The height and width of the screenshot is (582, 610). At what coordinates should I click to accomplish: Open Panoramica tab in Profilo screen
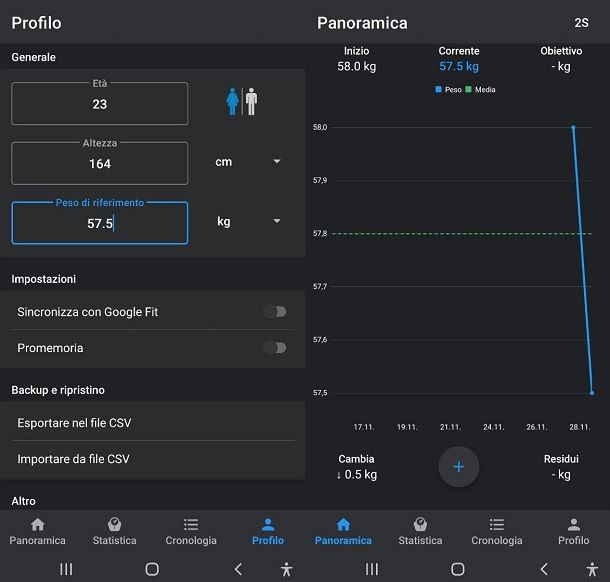(x=38, y=531)
